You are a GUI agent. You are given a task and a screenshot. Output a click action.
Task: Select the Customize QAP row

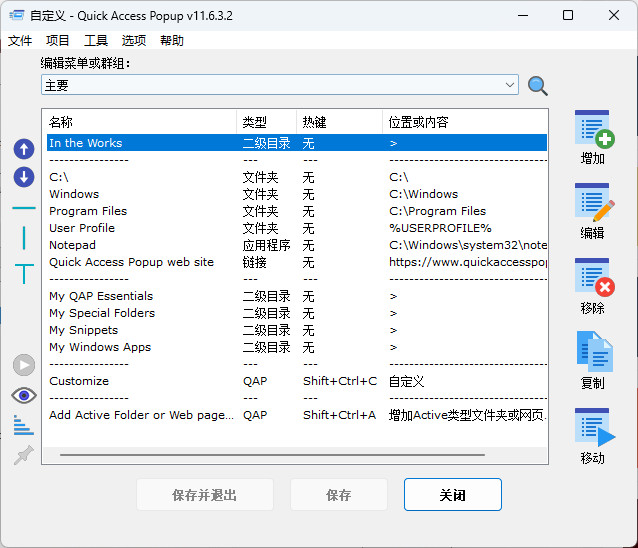pos(297,381)
